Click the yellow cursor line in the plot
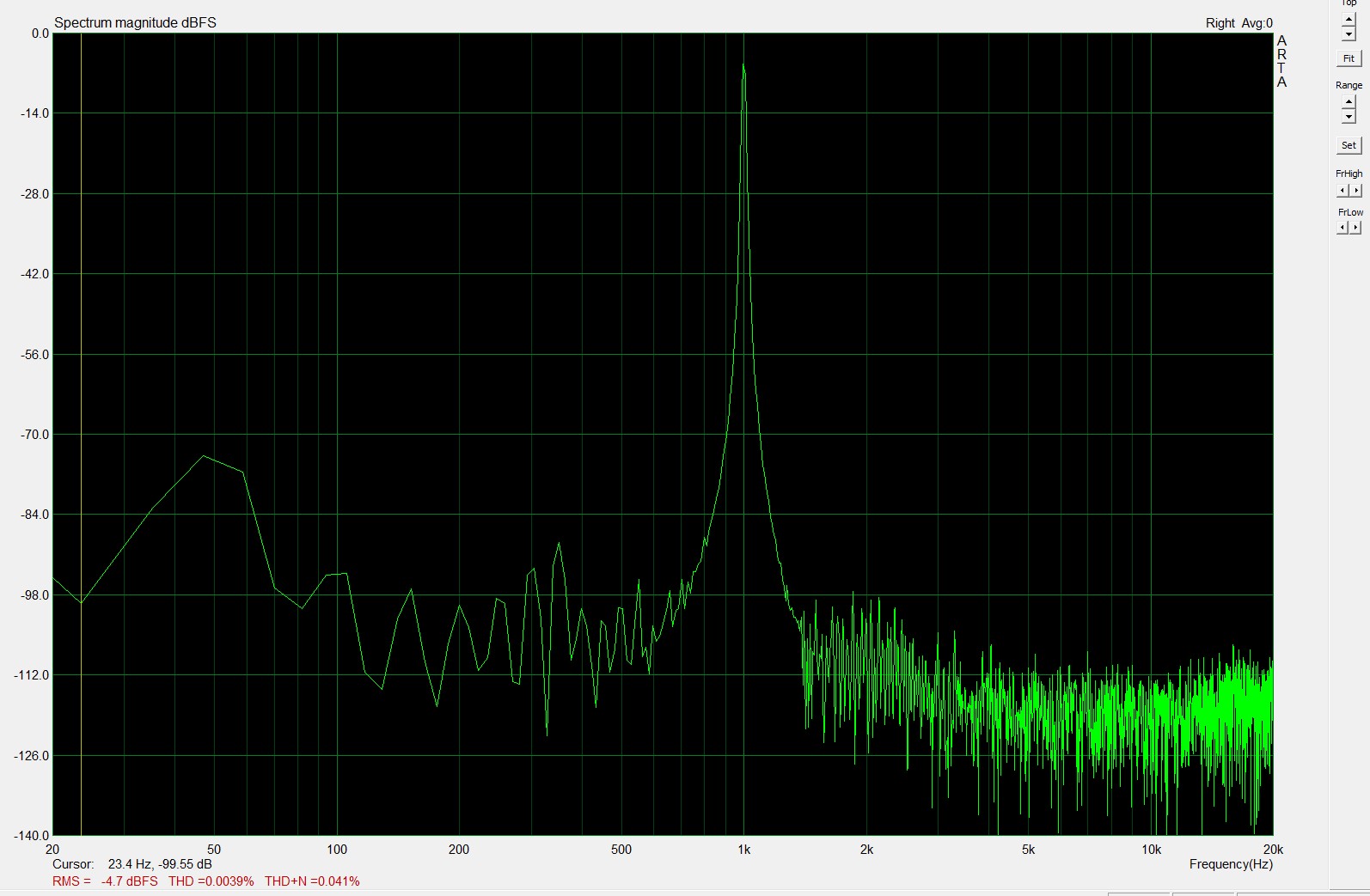 (x=81, y=434)
